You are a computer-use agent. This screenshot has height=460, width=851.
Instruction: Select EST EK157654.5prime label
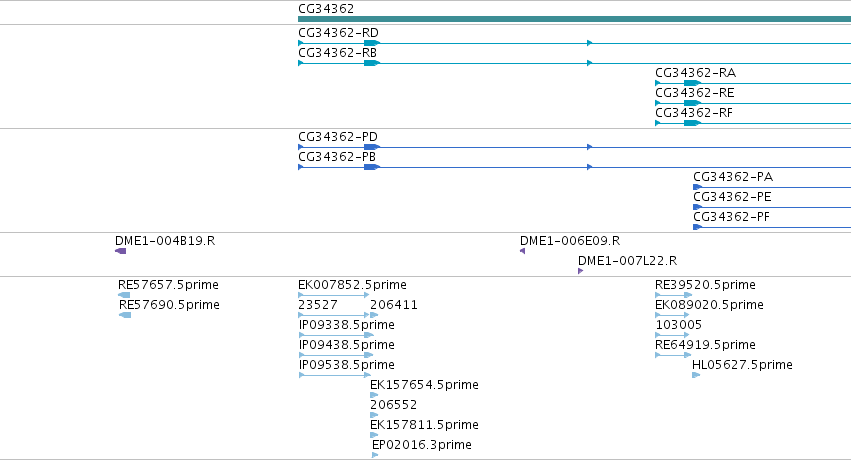click(x=424, y=385)
